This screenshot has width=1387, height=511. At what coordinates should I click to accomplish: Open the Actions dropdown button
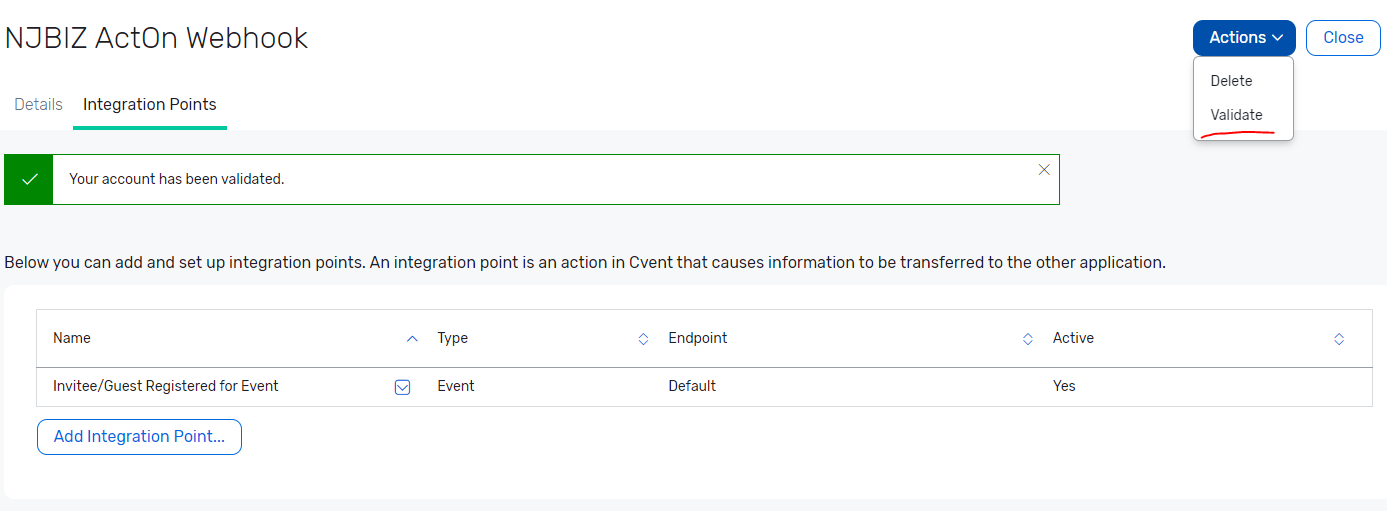pyautogui.click(x=1244, y=38)
